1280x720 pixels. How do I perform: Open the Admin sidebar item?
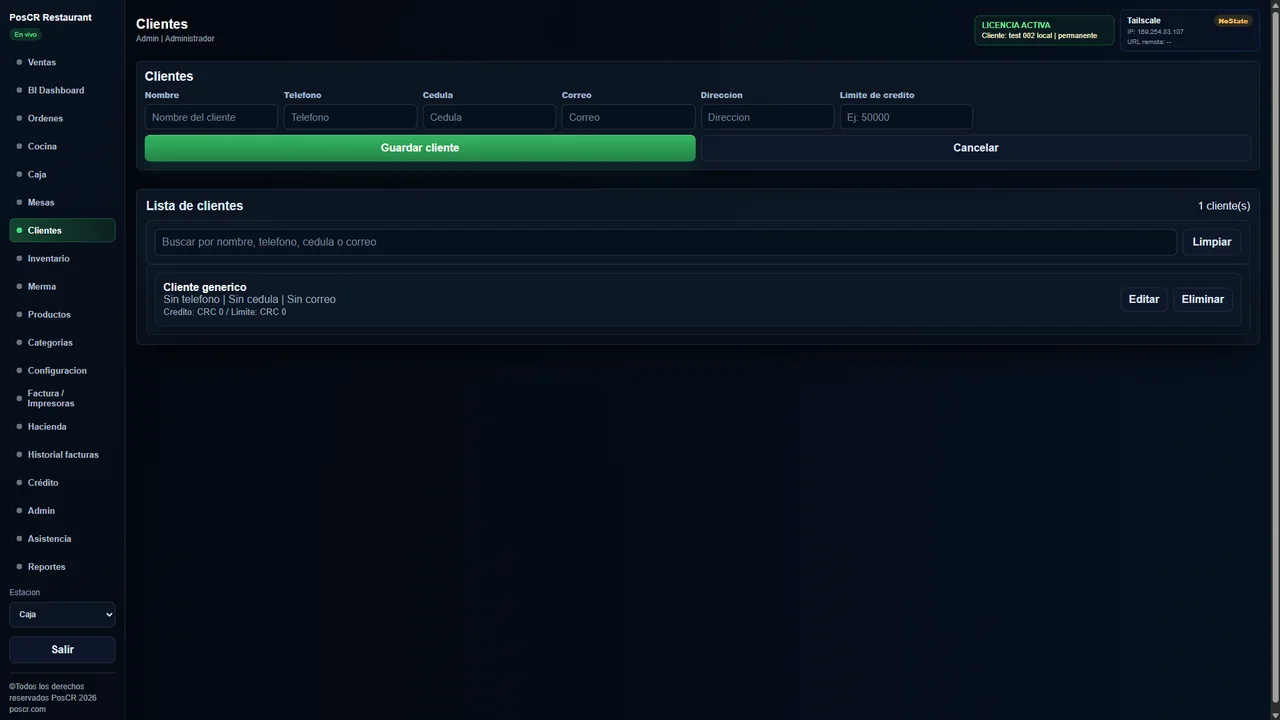[62, 510]
